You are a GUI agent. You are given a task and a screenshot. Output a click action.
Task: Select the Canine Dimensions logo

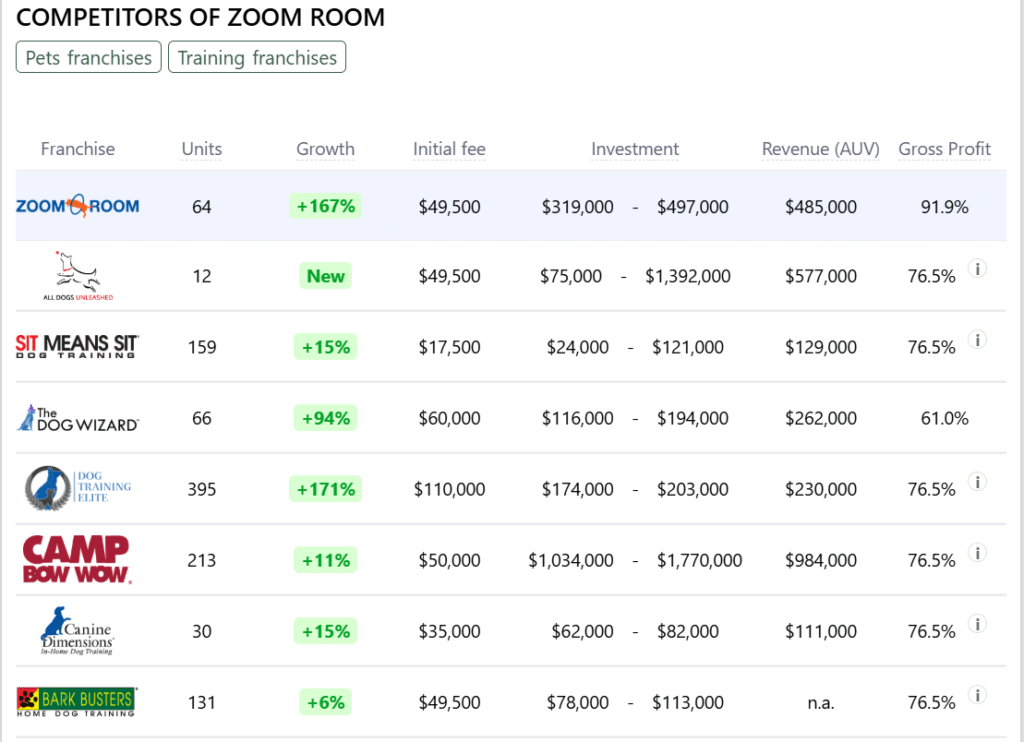pos(78,631)
